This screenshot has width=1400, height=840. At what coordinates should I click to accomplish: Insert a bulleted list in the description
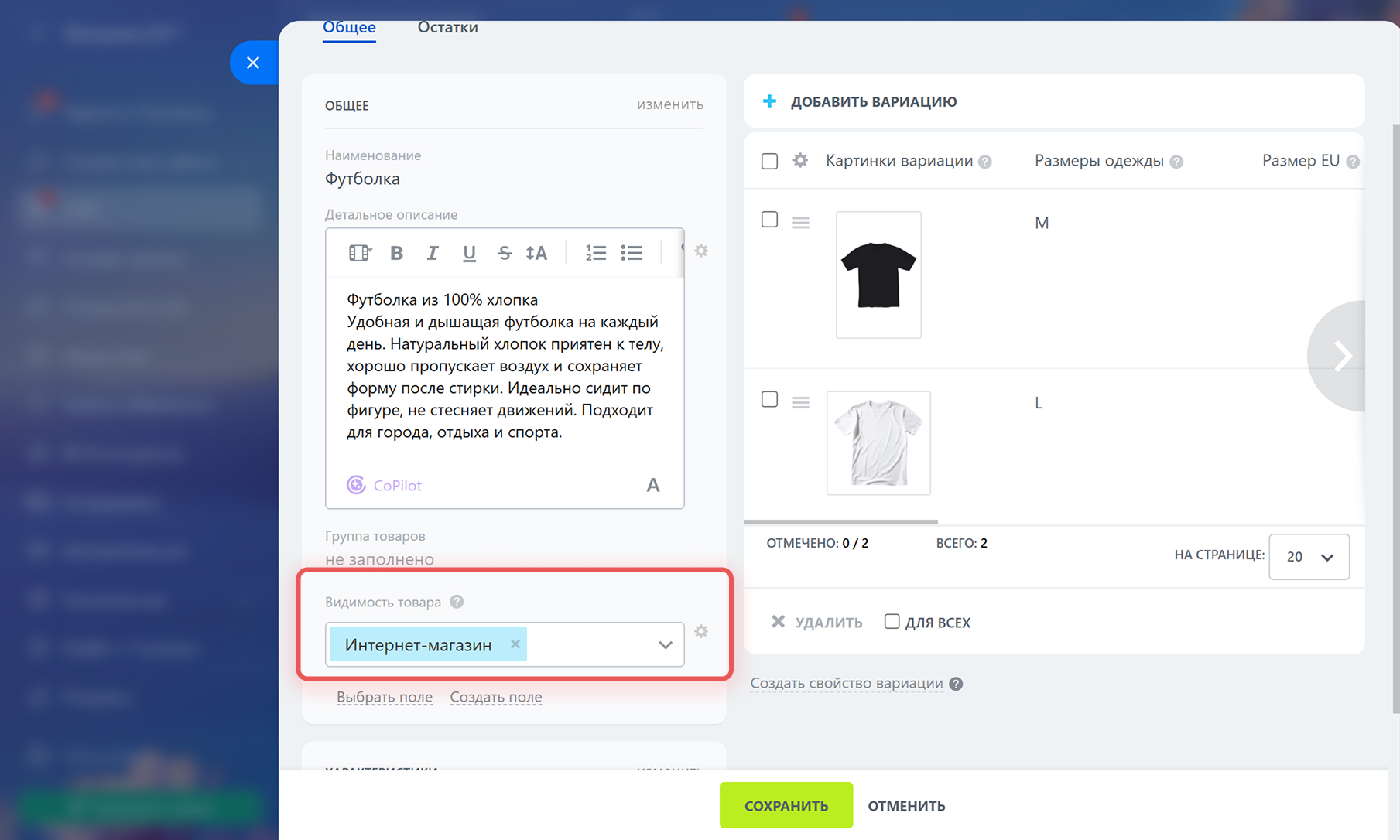632,253
